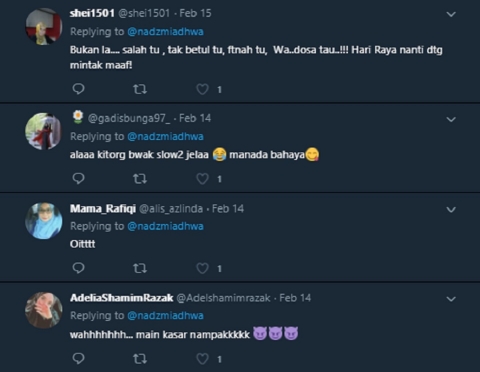Expand options chevron on AdeliaShamimRazak's tweet
Viewport: 480px width, 372px height.
tap(451, 299)
